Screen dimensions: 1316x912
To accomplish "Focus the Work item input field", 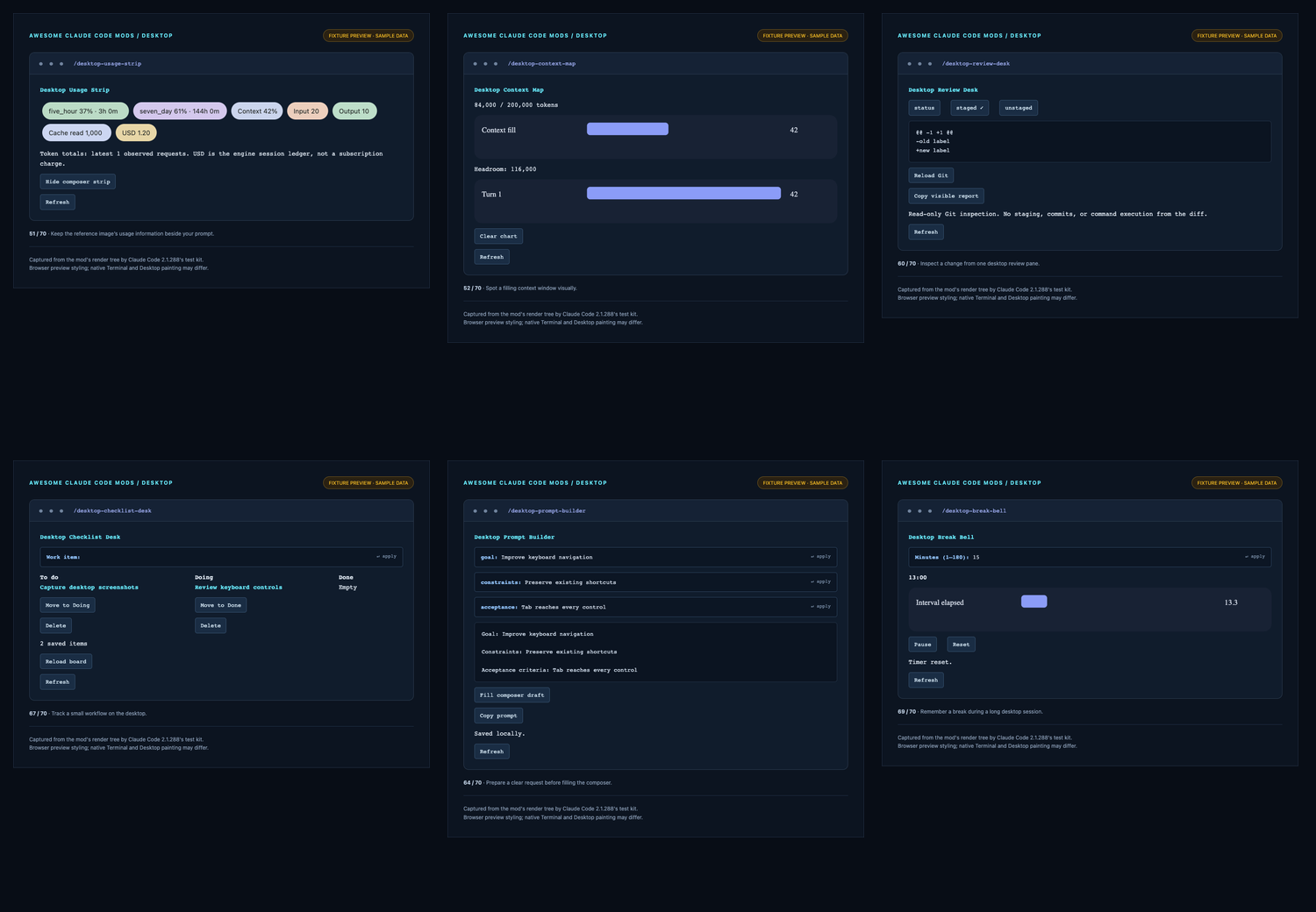I will pos(221,557).
